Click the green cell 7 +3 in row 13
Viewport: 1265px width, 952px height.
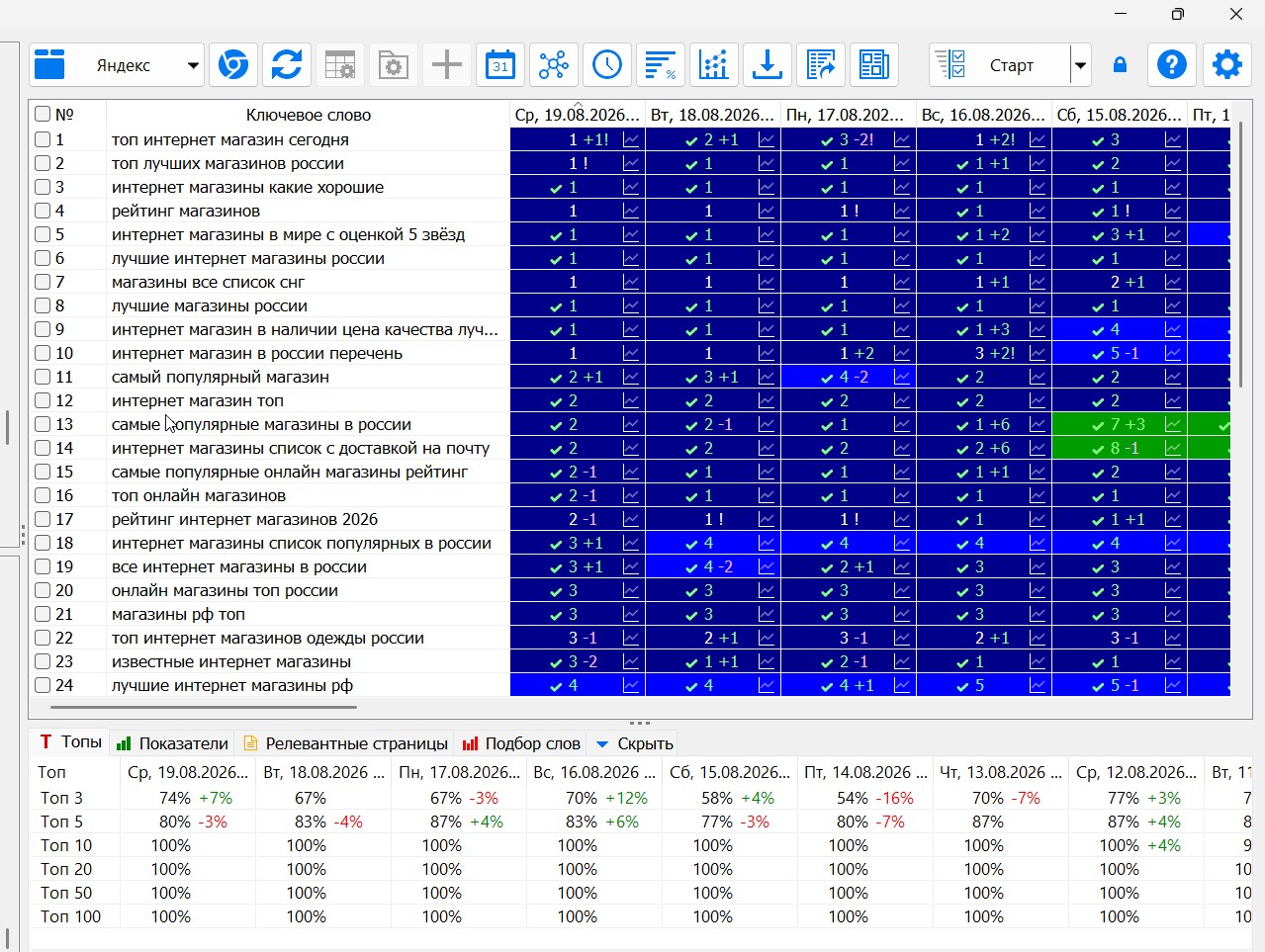pos(1120,425)
